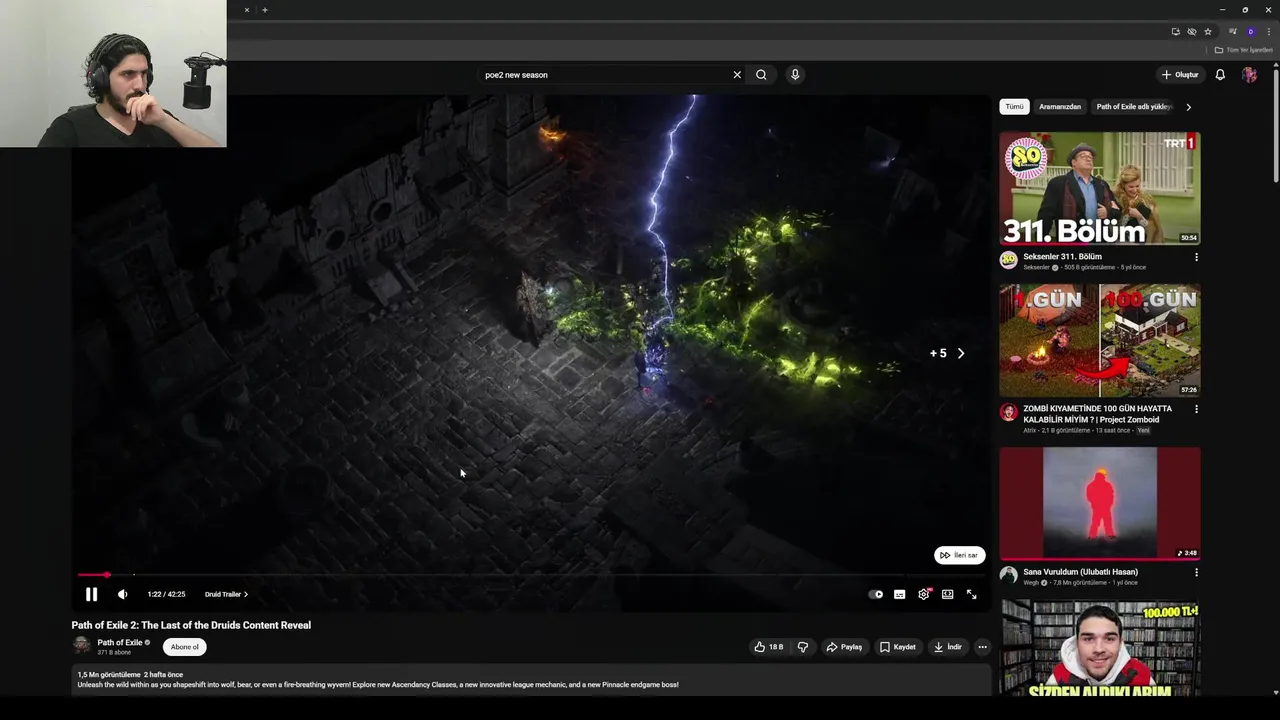1280x720 pixels.
Task: Open more actions menu below video
Action: (x=982, y=647)
